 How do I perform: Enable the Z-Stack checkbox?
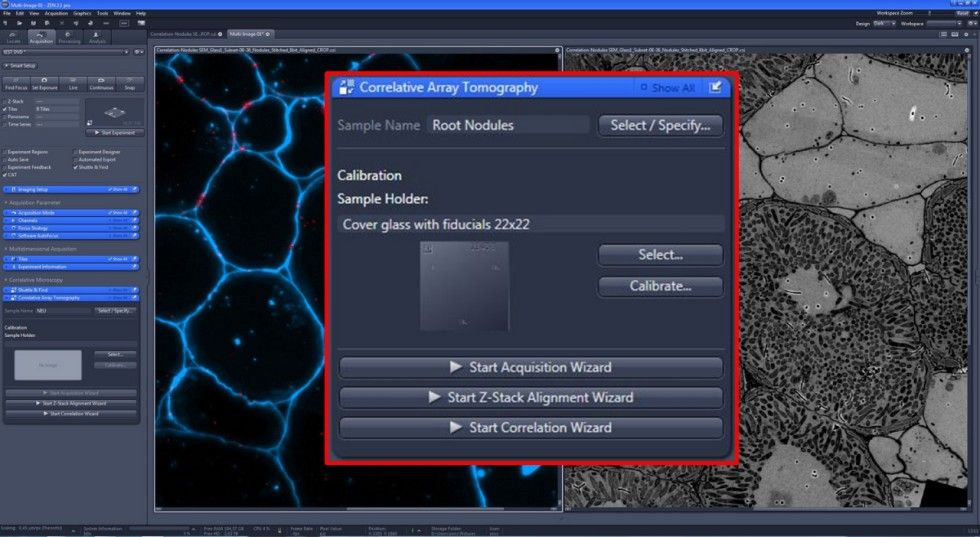pos(4,101)
